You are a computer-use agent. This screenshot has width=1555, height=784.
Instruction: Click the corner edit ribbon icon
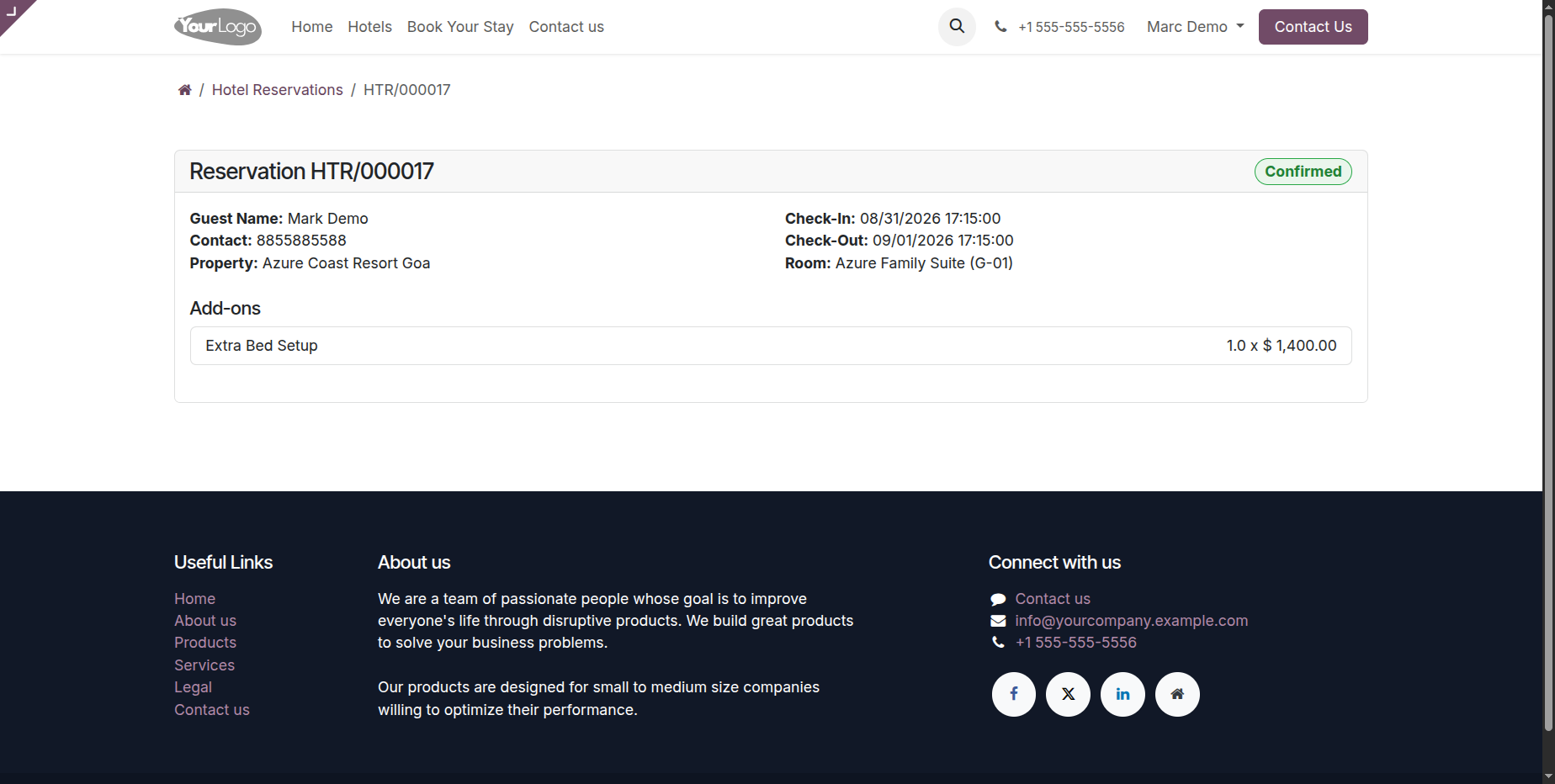click(12, 11)
